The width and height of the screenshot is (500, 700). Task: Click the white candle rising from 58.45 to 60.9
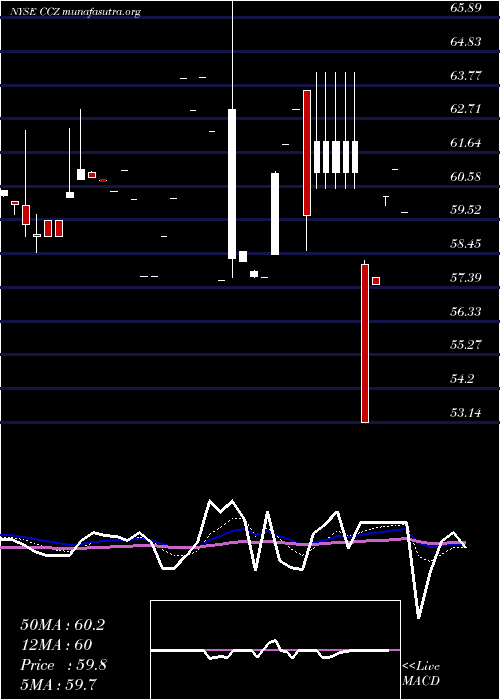(x=275, y=214)
